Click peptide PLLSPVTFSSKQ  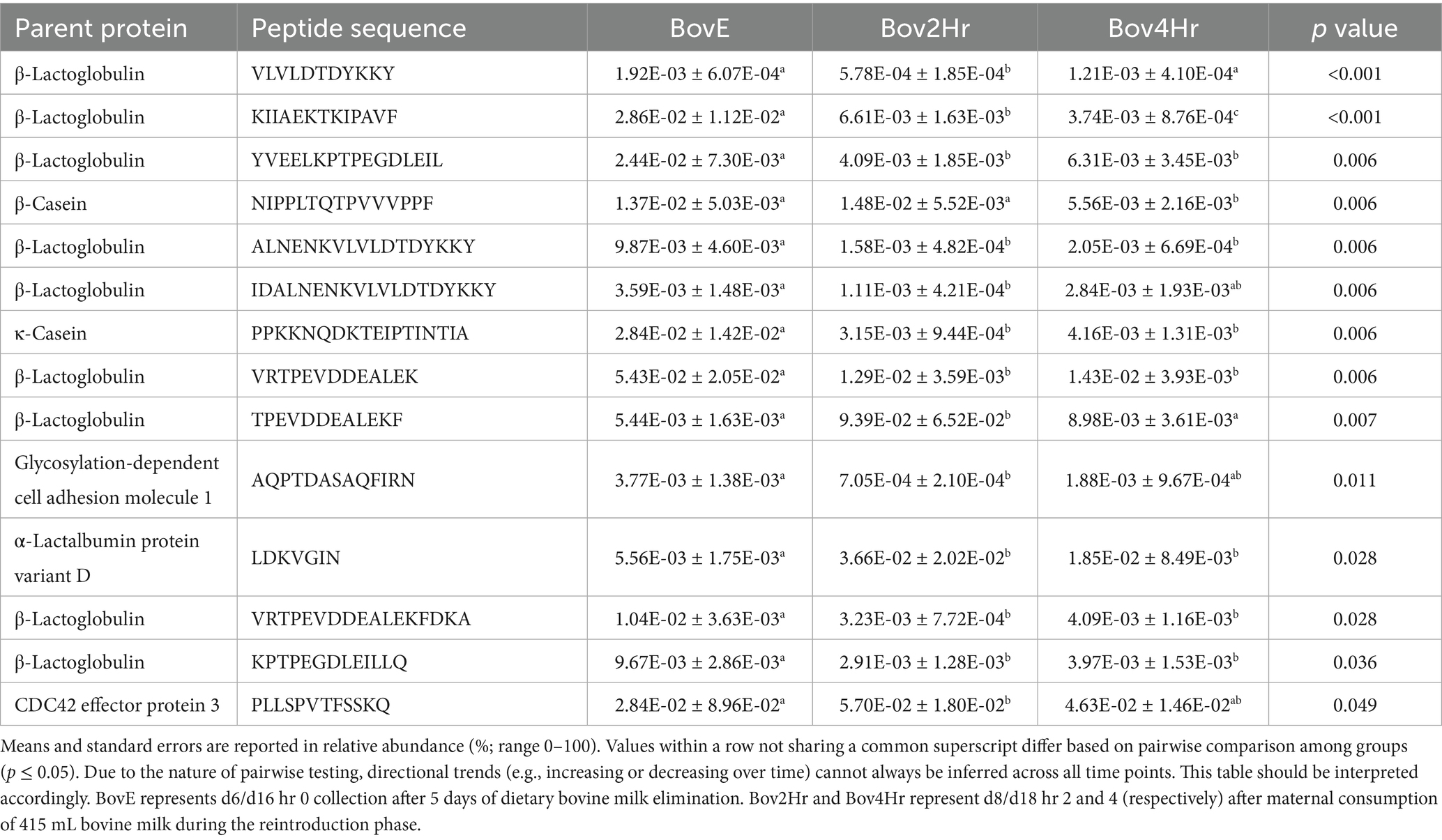pyautogui.click(x=321, y=705)
